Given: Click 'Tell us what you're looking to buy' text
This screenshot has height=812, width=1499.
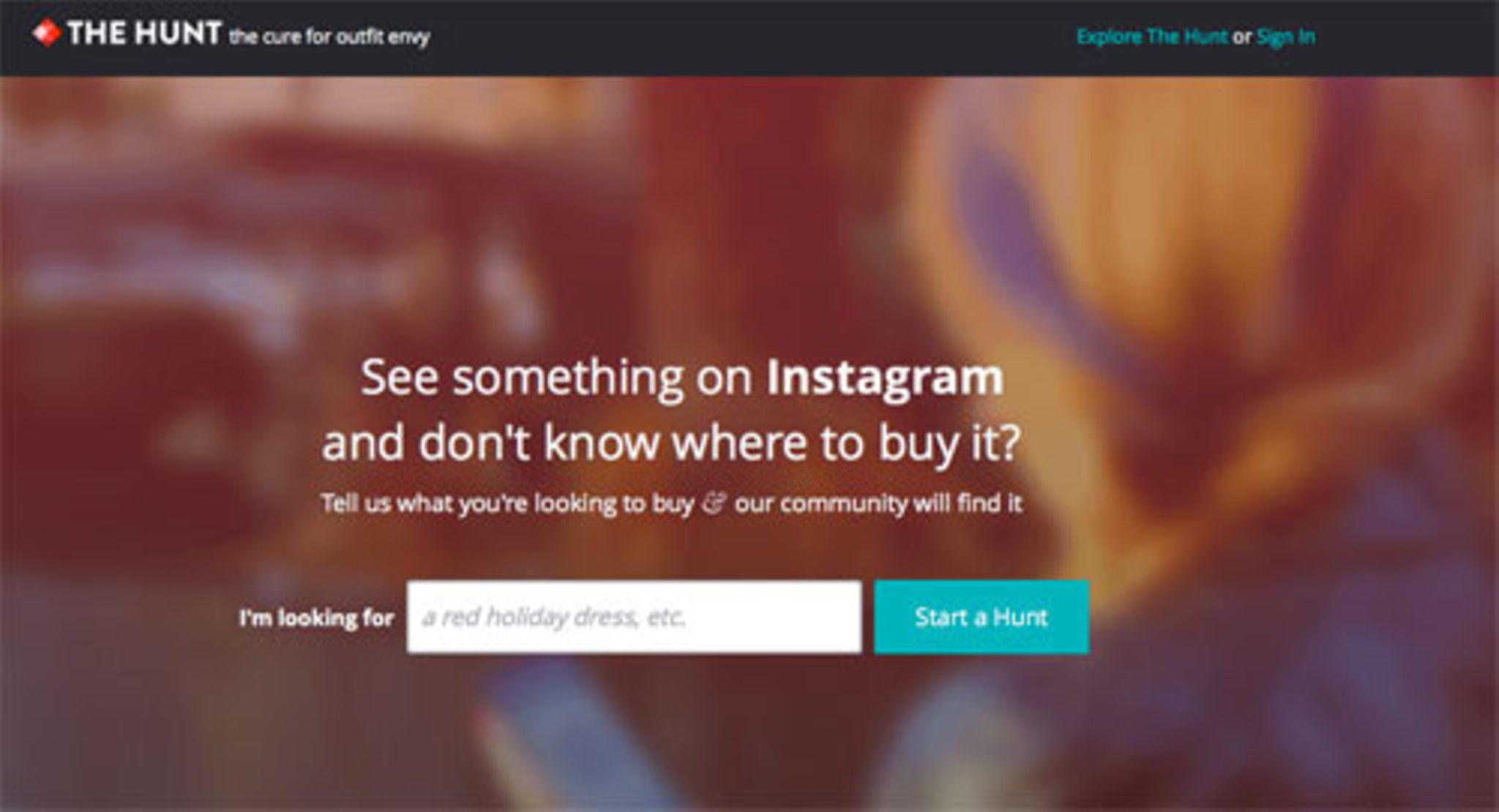Looking at the screenshot, I should (507, 503).
